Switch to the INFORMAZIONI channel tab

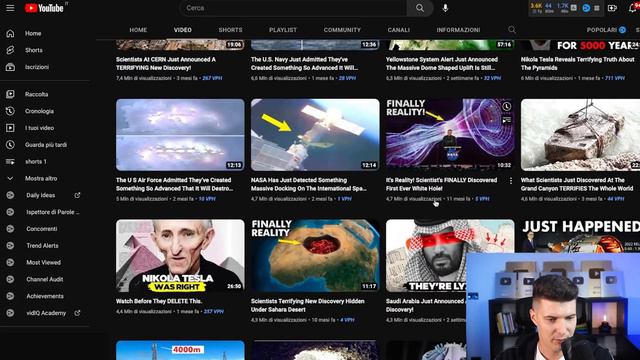tap(458, 30)
